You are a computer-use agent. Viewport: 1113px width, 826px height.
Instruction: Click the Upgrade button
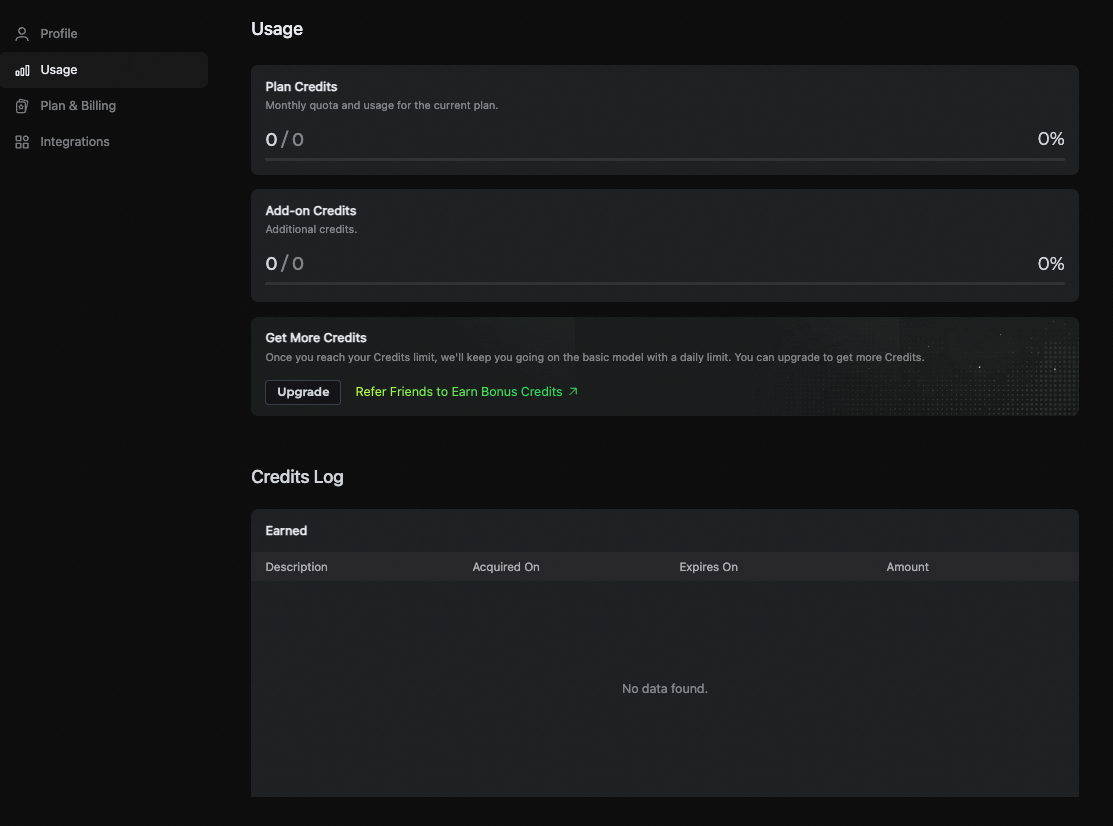click(x=303, y=392)
